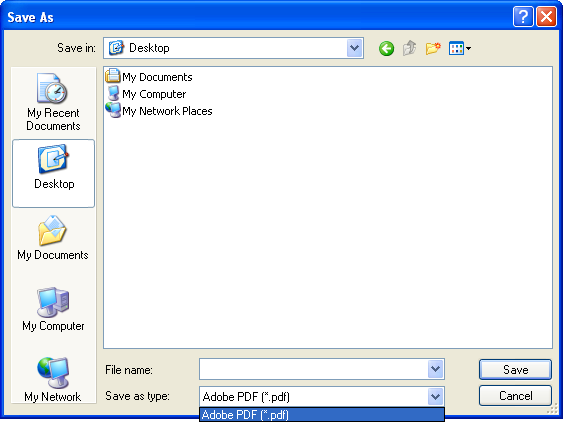The image size is (563, 422).
Task: Select My Computer in file list
Action: point(146,94)
